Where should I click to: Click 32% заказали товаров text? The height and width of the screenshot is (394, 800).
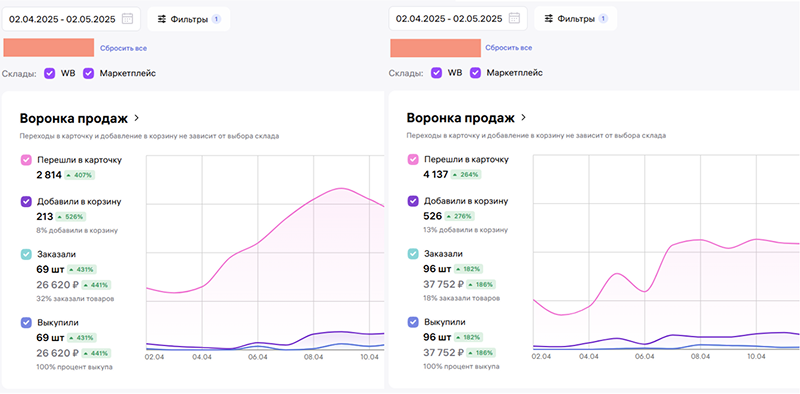[75, 299]
